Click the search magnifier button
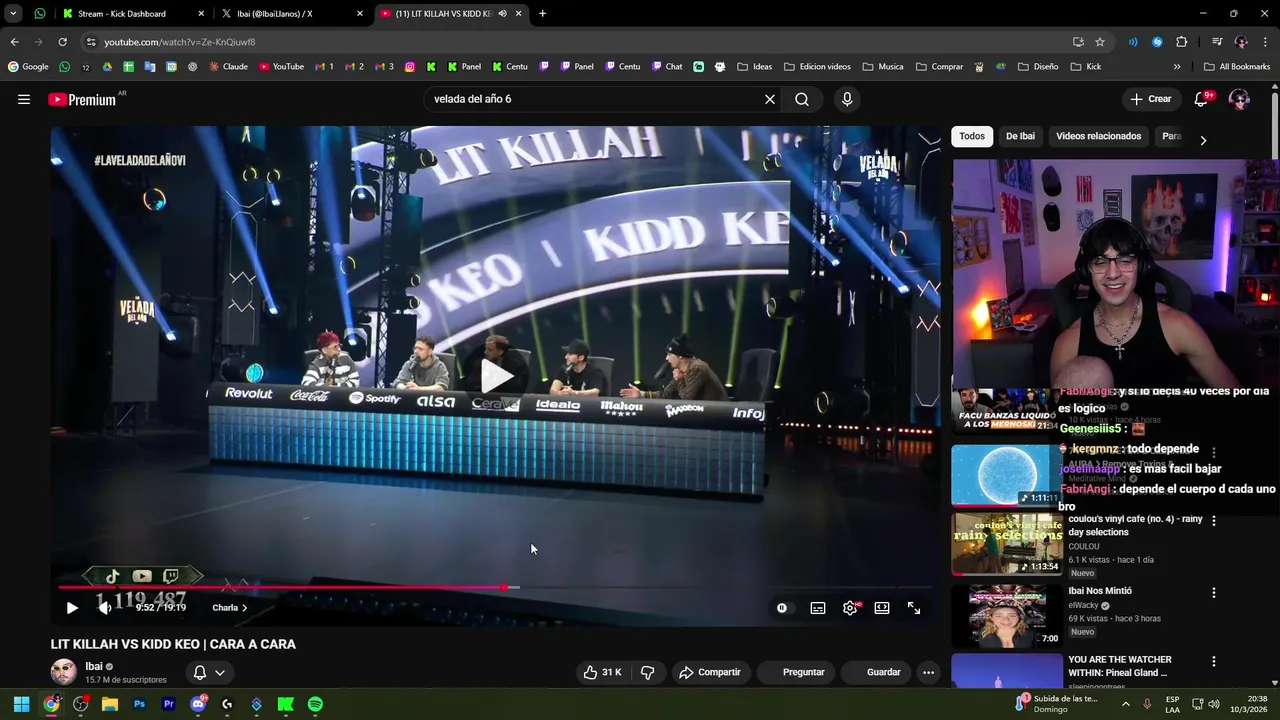 coord(802,99)
